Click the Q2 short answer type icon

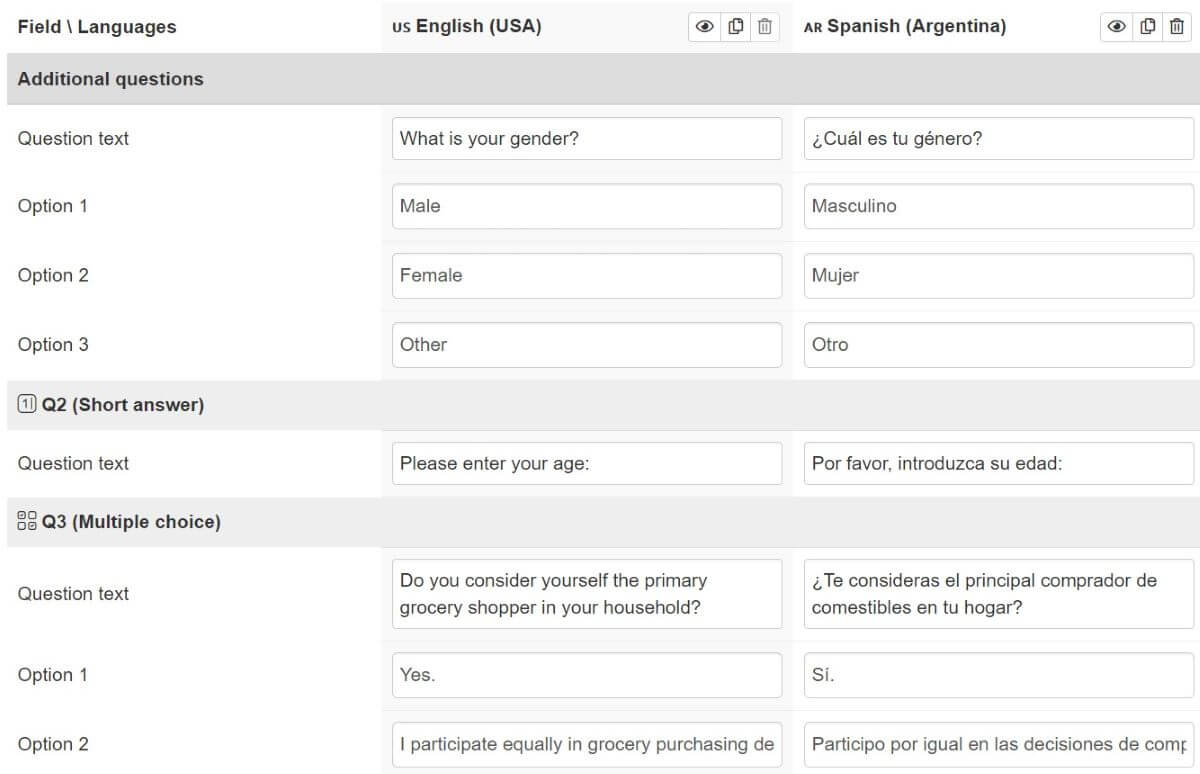(x=27, y=405)
